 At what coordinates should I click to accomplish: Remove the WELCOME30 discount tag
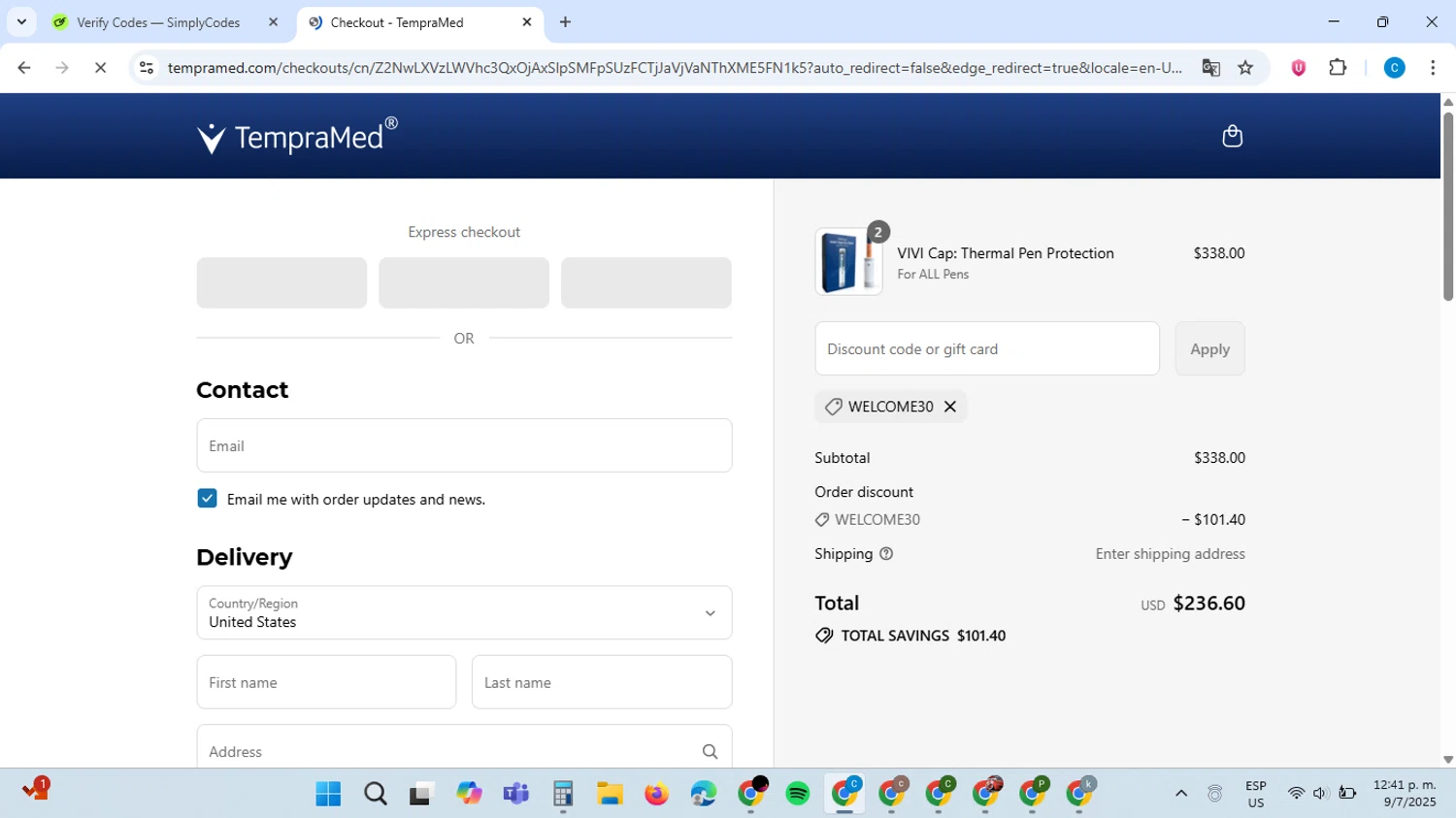(950, 407)
